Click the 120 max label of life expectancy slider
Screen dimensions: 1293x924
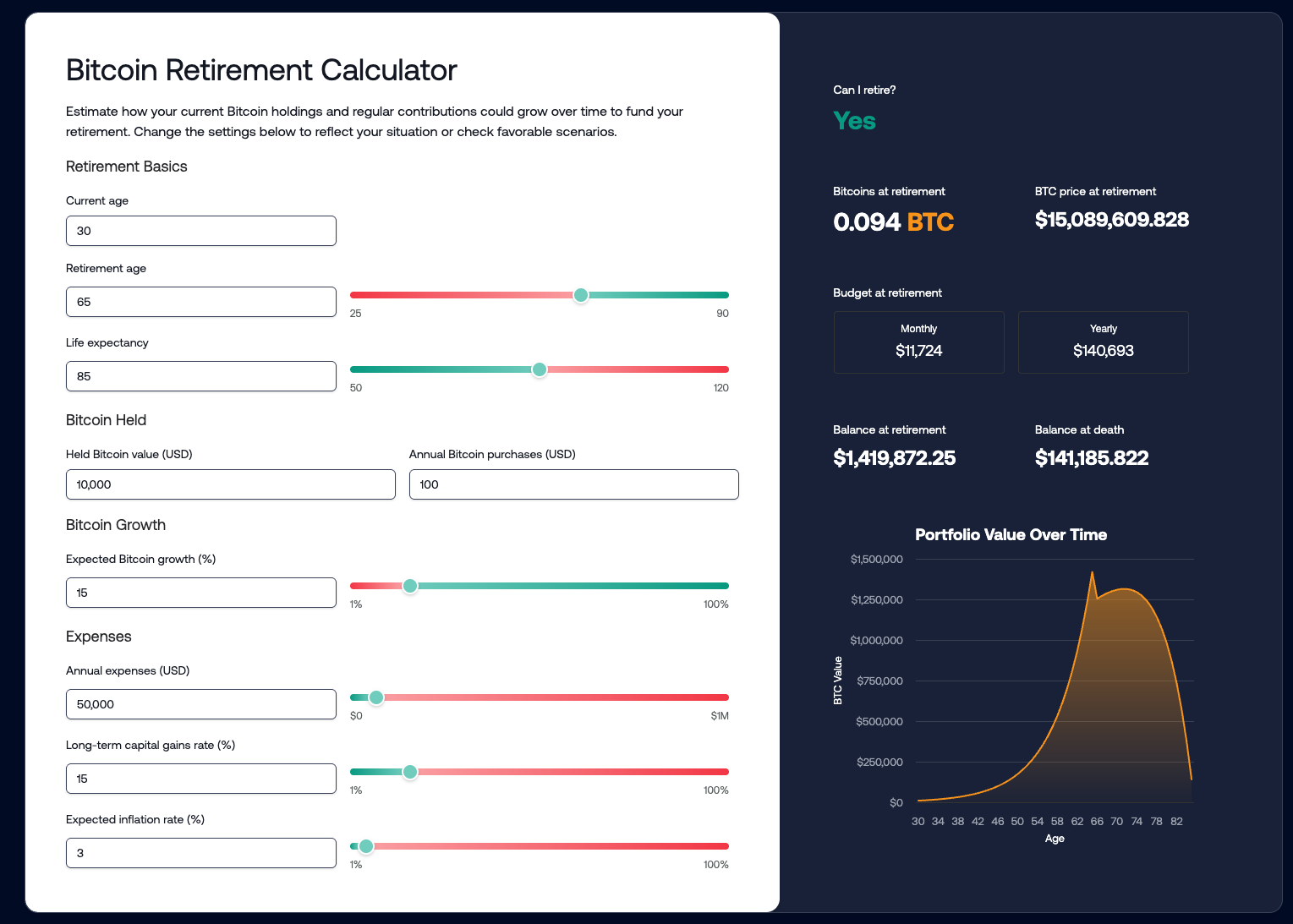pyautogui.click(x=720, y=388)
